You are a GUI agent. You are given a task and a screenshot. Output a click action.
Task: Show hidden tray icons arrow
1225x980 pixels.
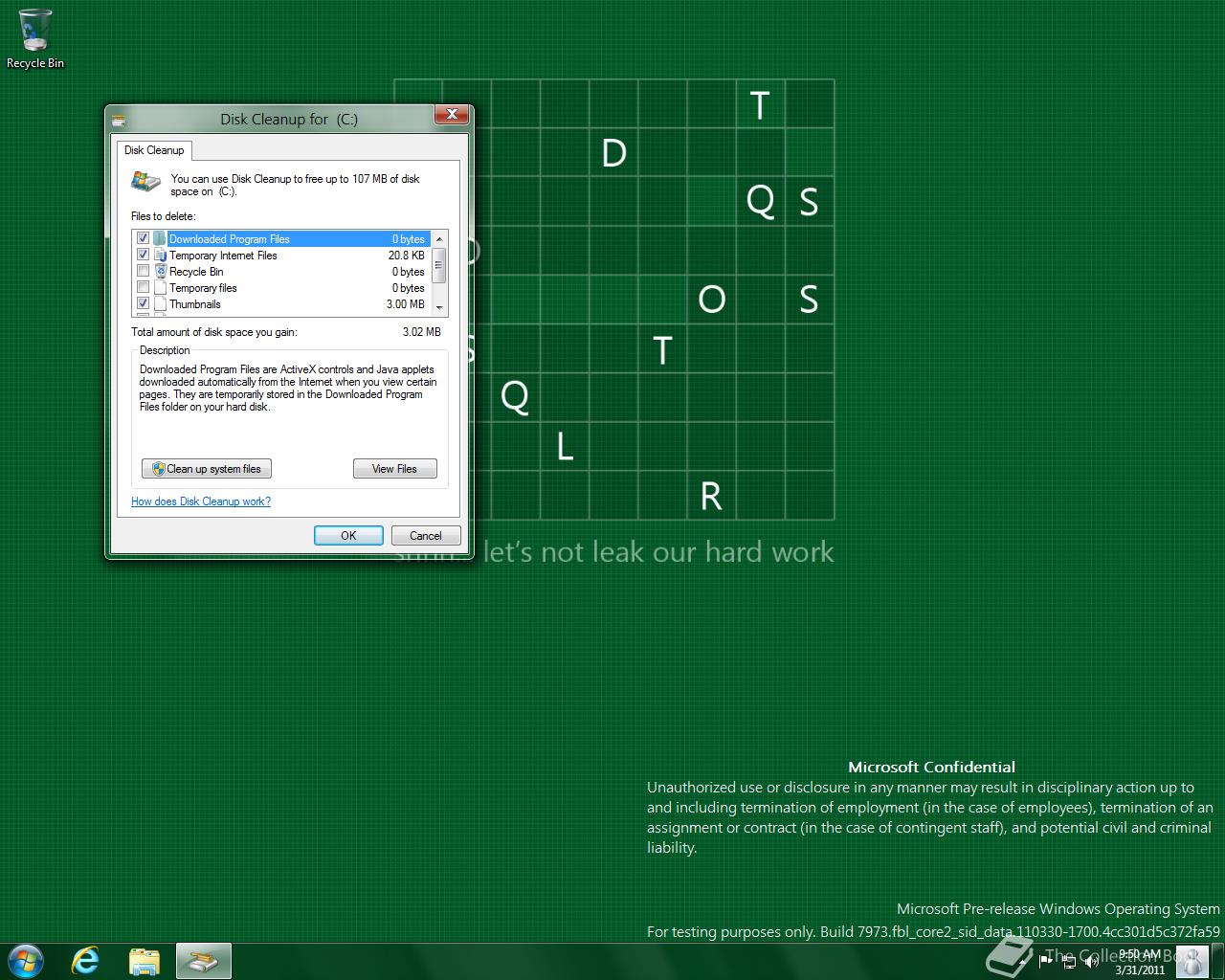tap(1023, 962)
